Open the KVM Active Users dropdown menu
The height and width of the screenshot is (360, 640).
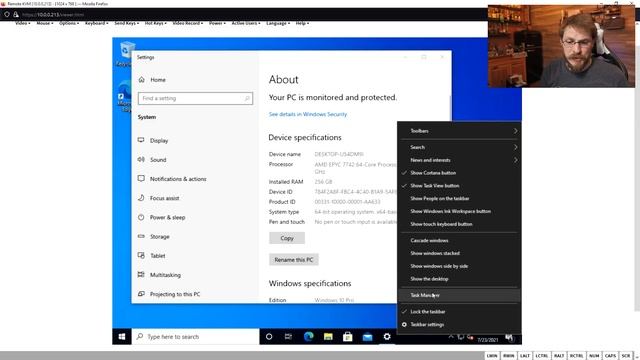tap(246, 23)
